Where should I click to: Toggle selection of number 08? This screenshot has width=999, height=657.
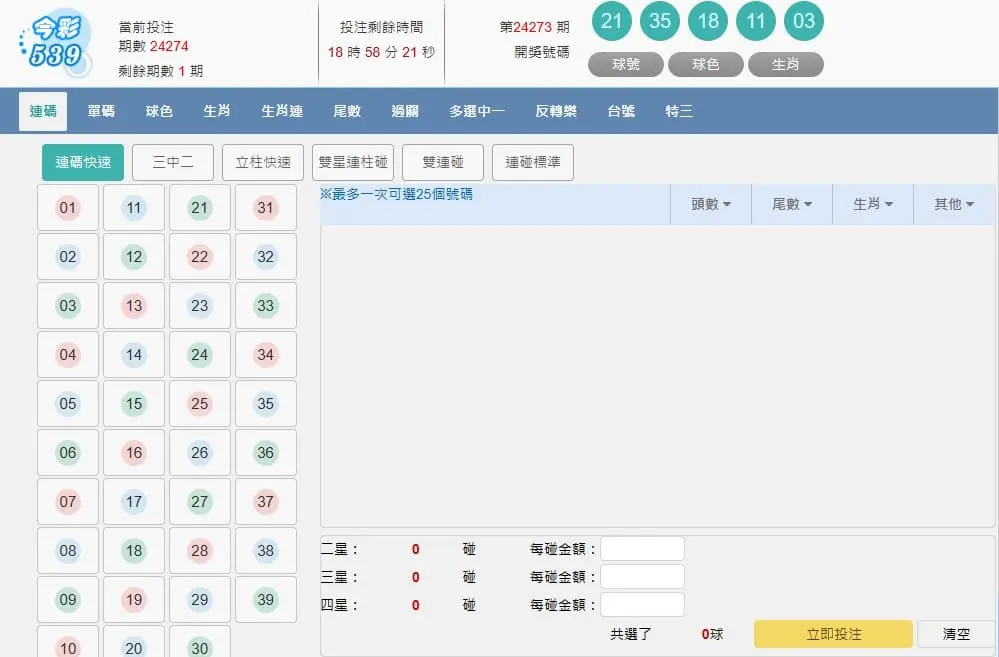pyautogui.click(x=67, y=551)
